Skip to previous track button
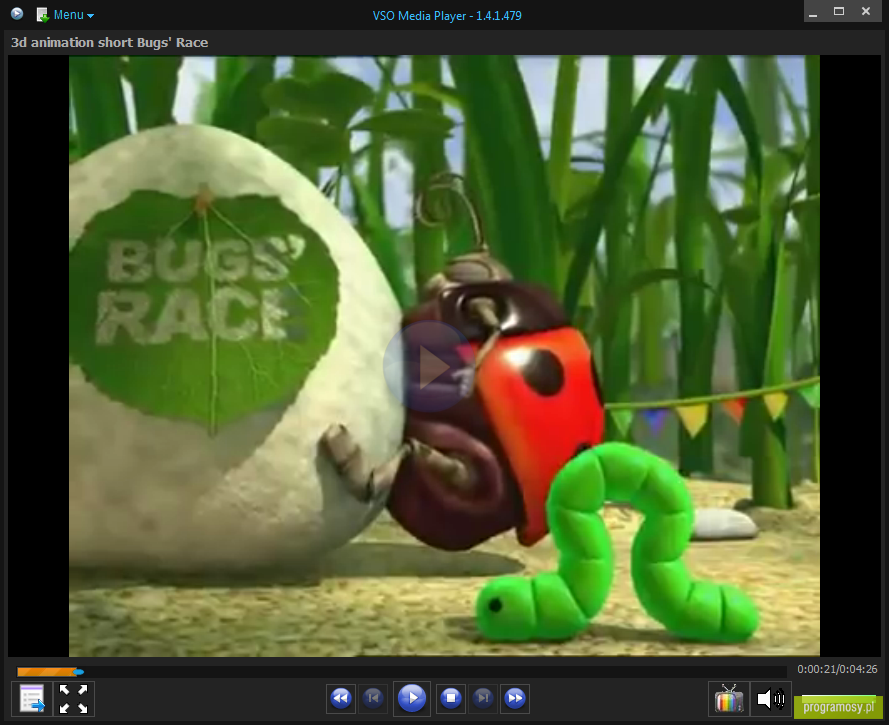889x725 pixels. coord(373,698)
